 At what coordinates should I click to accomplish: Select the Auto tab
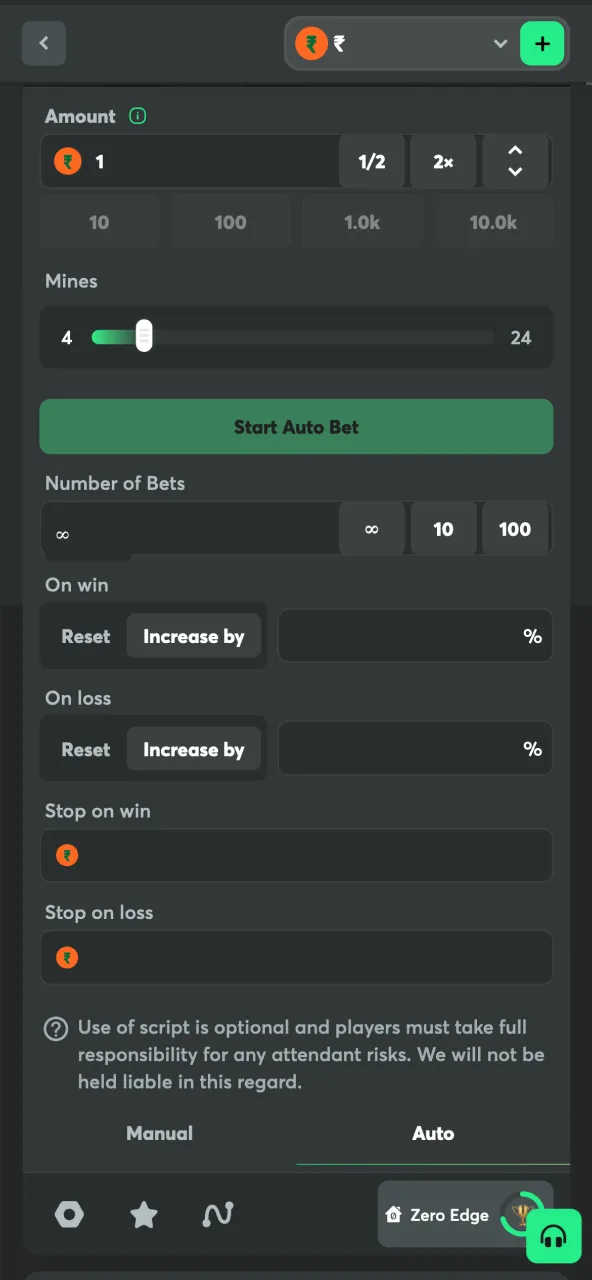pyautogui.click(x=433, y=1133)
